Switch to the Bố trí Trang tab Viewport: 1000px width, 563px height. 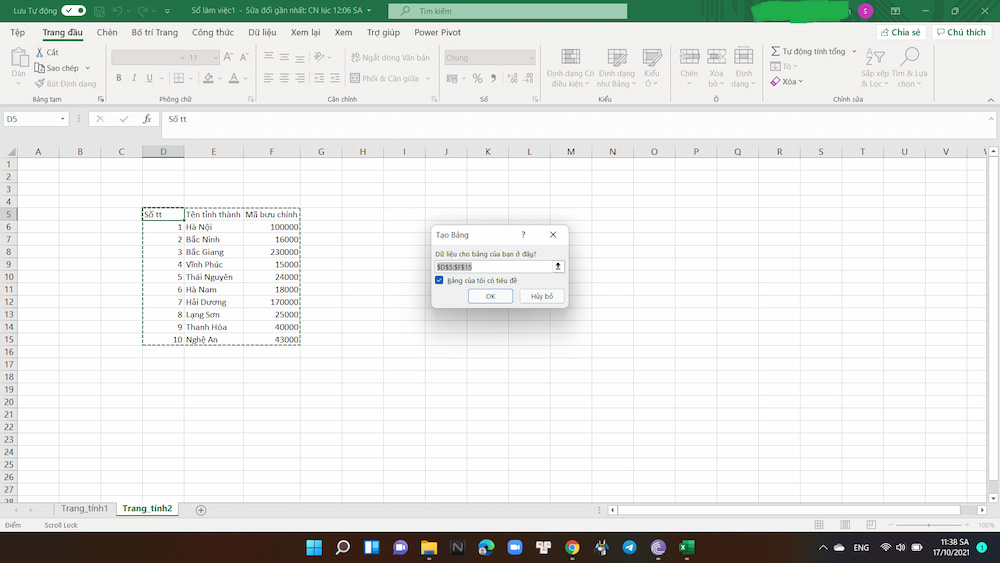[154, 33]
